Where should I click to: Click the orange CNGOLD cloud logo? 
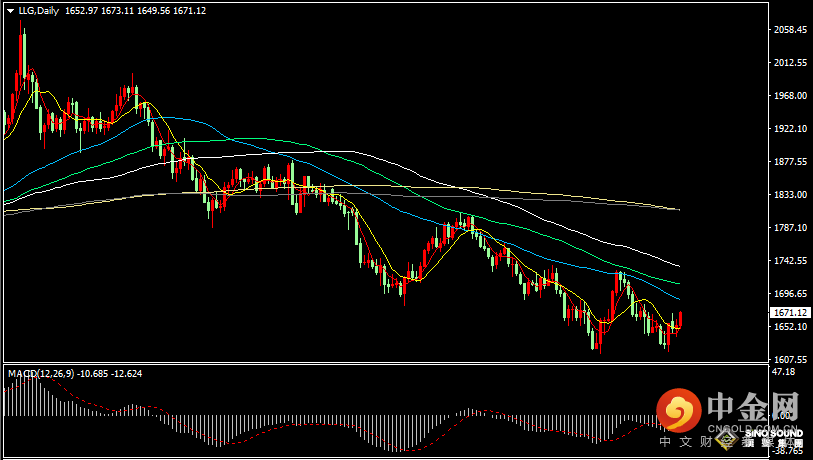pos(678,411)
